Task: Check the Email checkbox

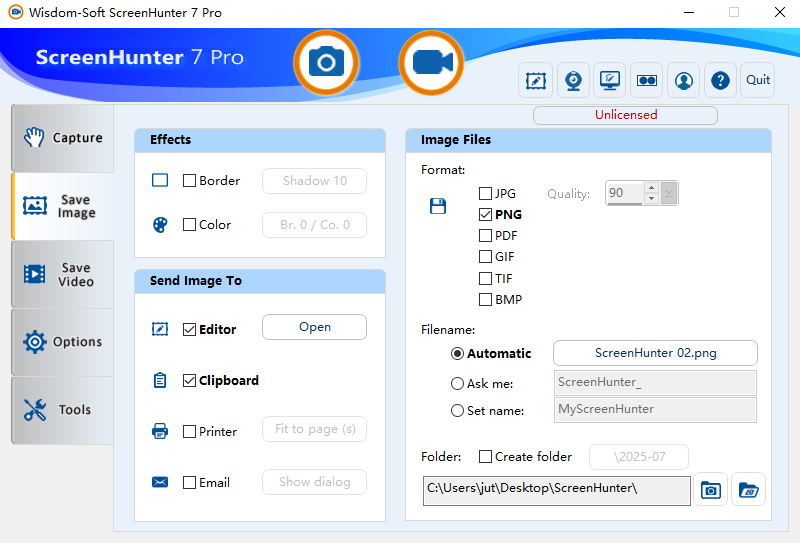Action: pos(189,483)
